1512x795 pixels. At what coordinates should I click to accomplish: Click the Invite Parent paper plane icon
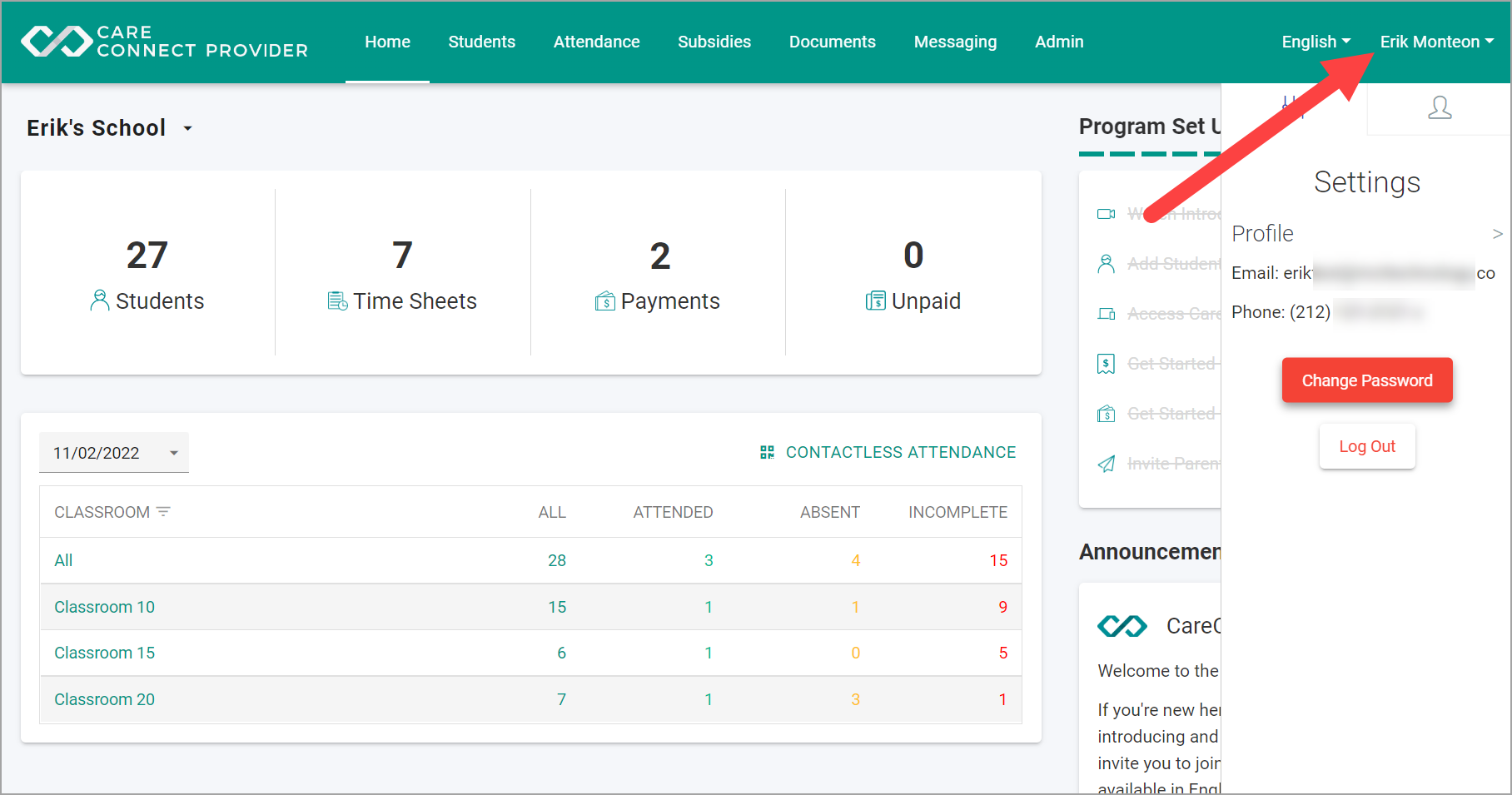pyautogui.click(x=1106, y=464)
